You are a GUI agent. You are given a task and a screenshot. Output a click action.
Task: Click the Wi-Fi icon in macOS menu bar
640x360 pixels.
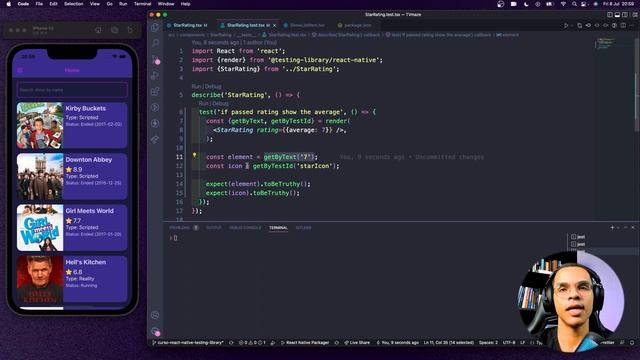[x=563, y=4]
